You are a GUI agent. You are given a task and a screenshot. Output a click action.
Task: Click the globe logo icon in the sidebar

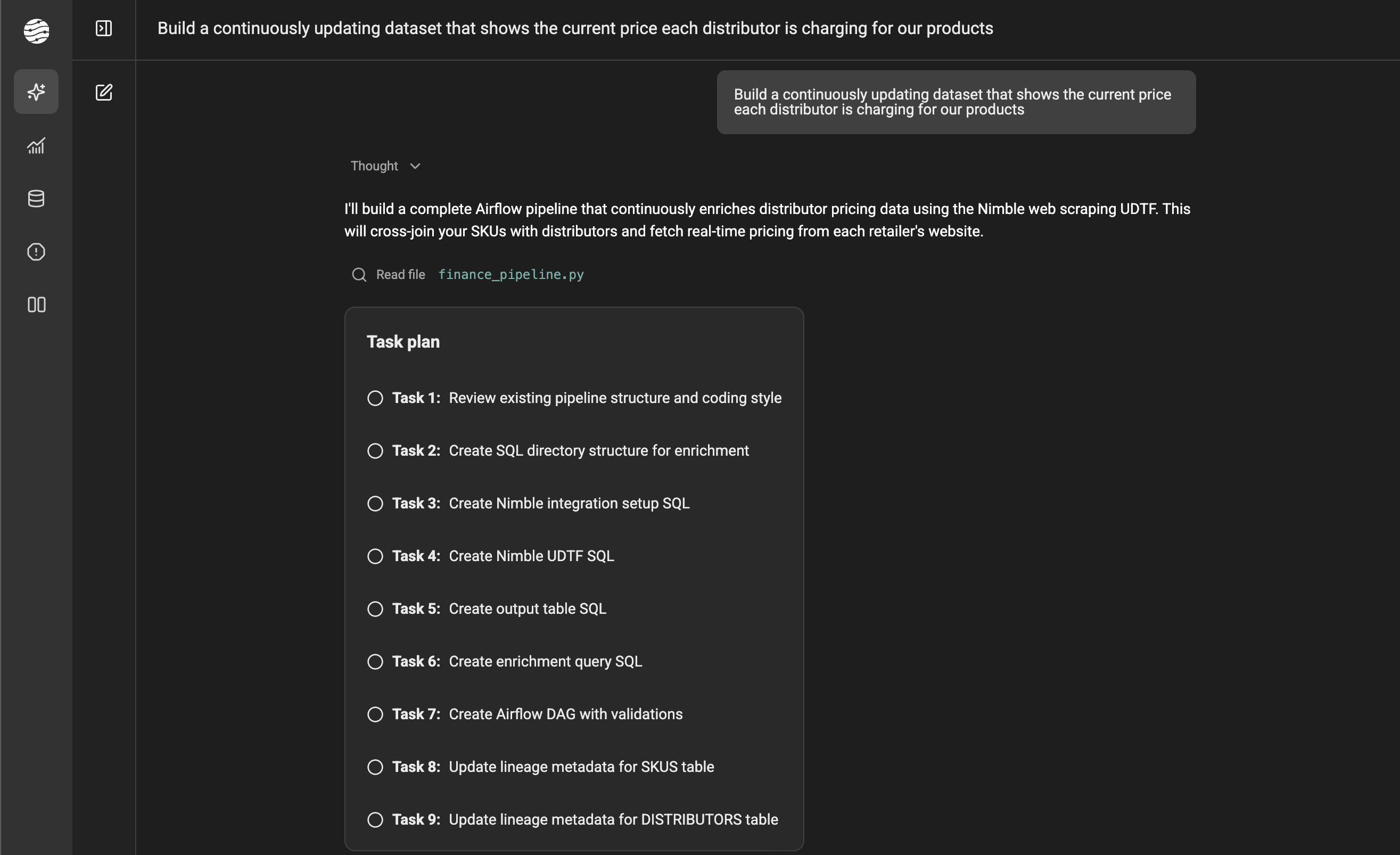(36, 30)
